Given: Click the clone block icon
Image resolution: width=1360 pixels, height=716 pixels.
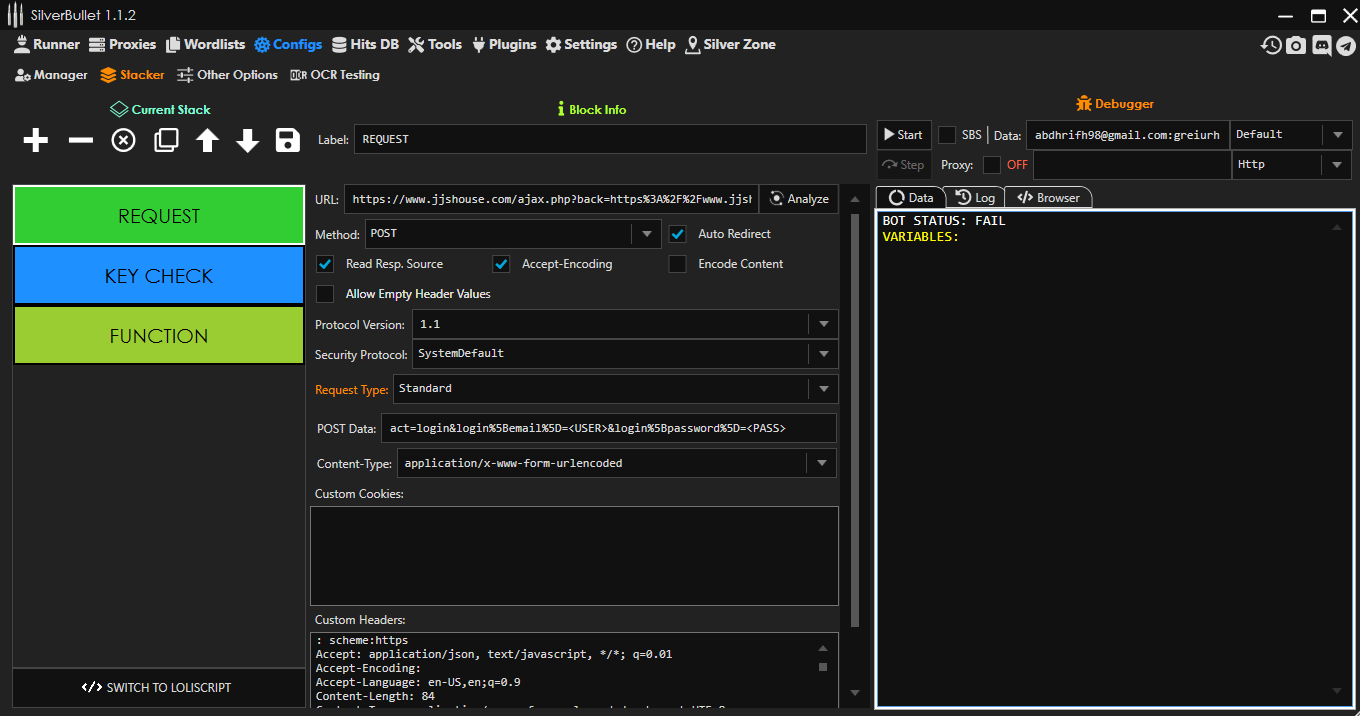Looking at the screenshot, I should pos(166,141).
